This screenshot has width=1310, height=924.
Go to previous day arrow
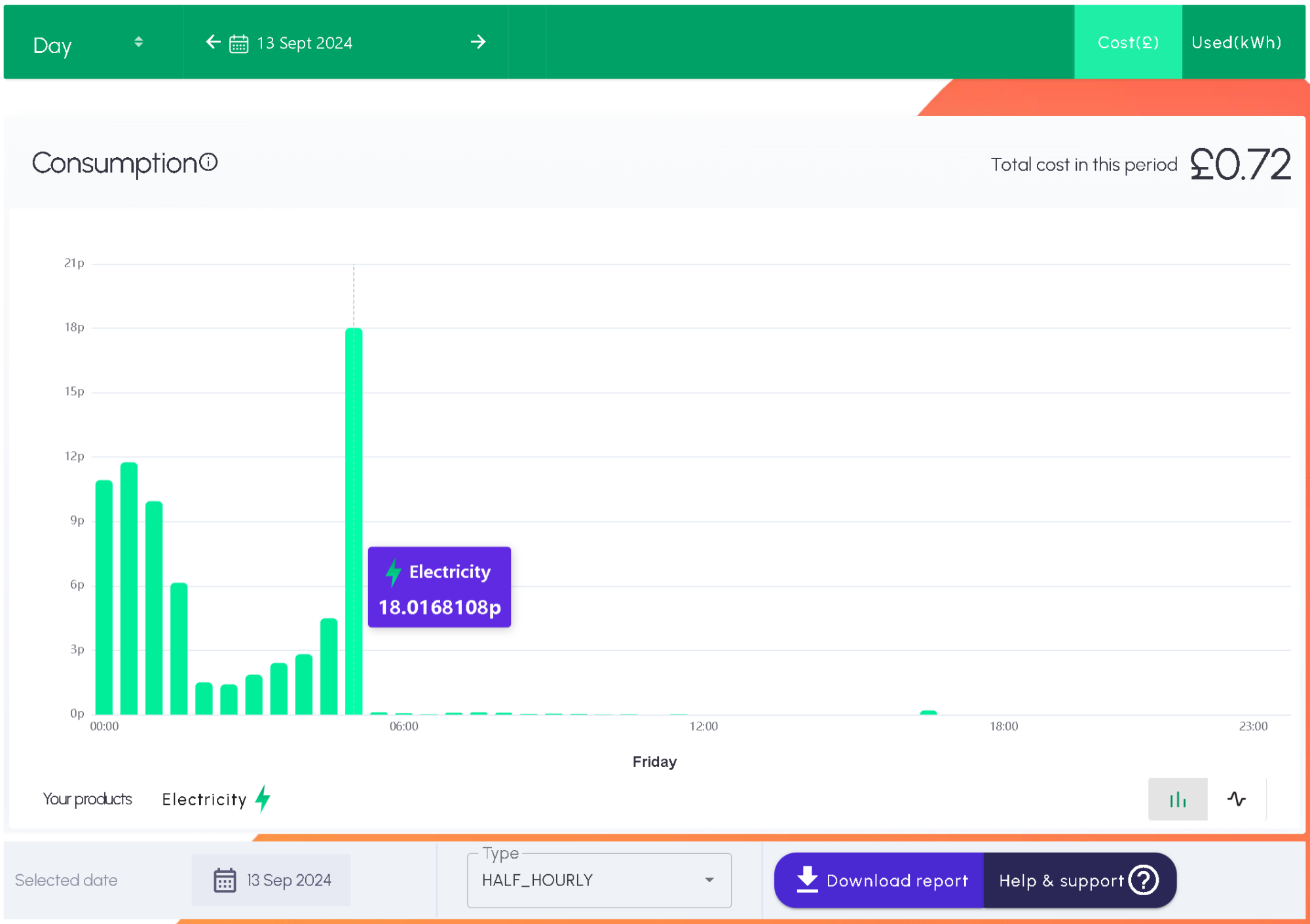[x=213, y=43]
